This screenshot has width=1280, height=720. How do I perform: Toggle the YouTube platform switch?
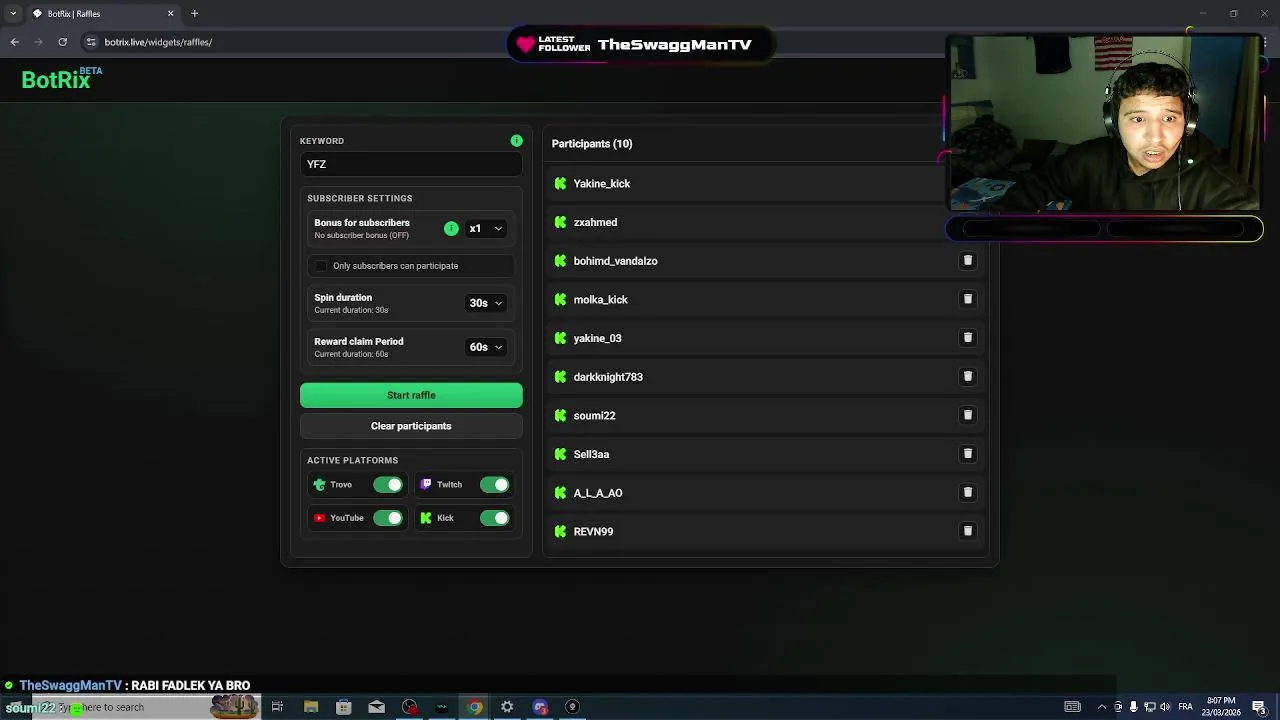click(388, 518)
